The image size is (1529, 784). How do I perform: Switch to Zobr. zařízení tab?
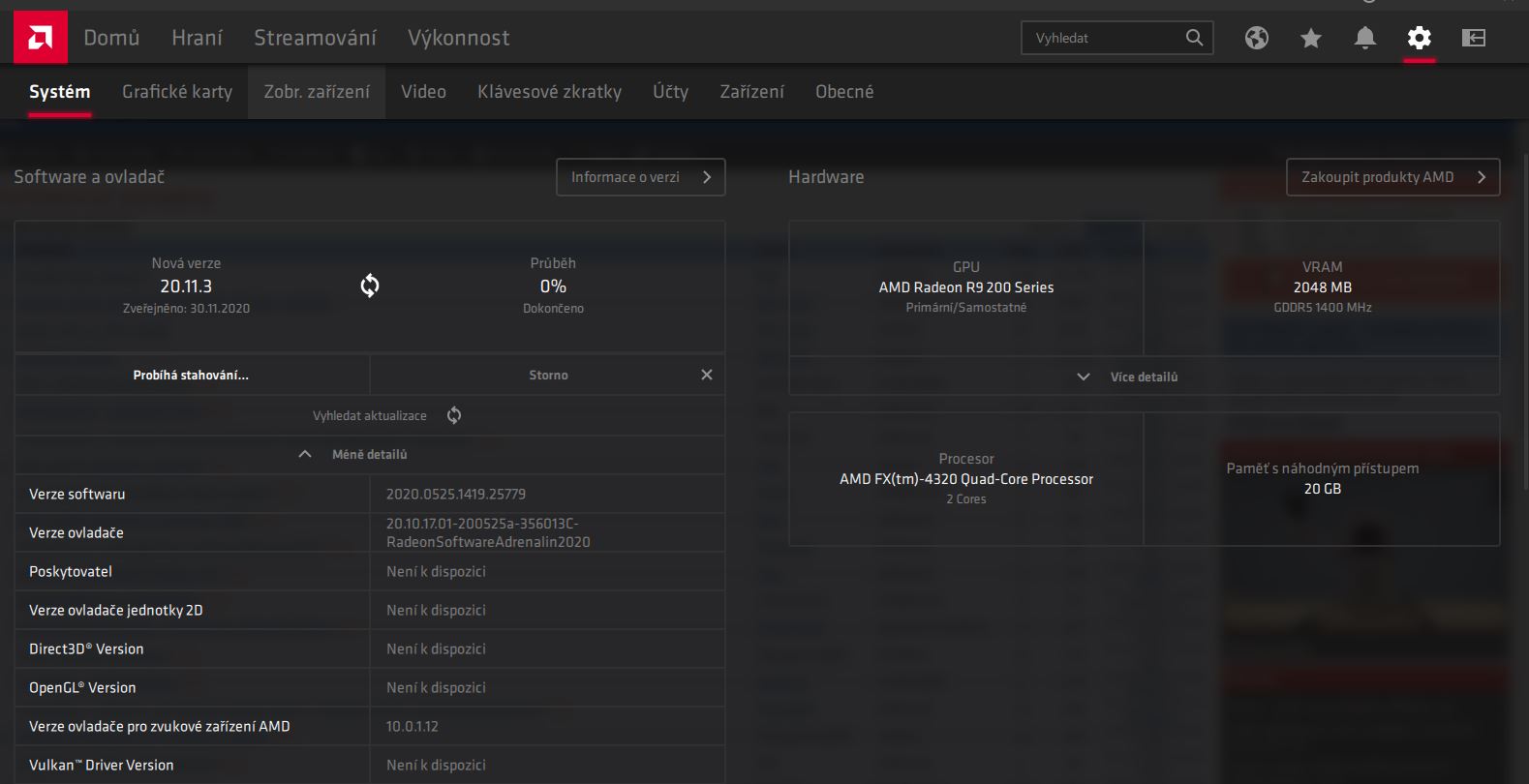coord(317,92)
